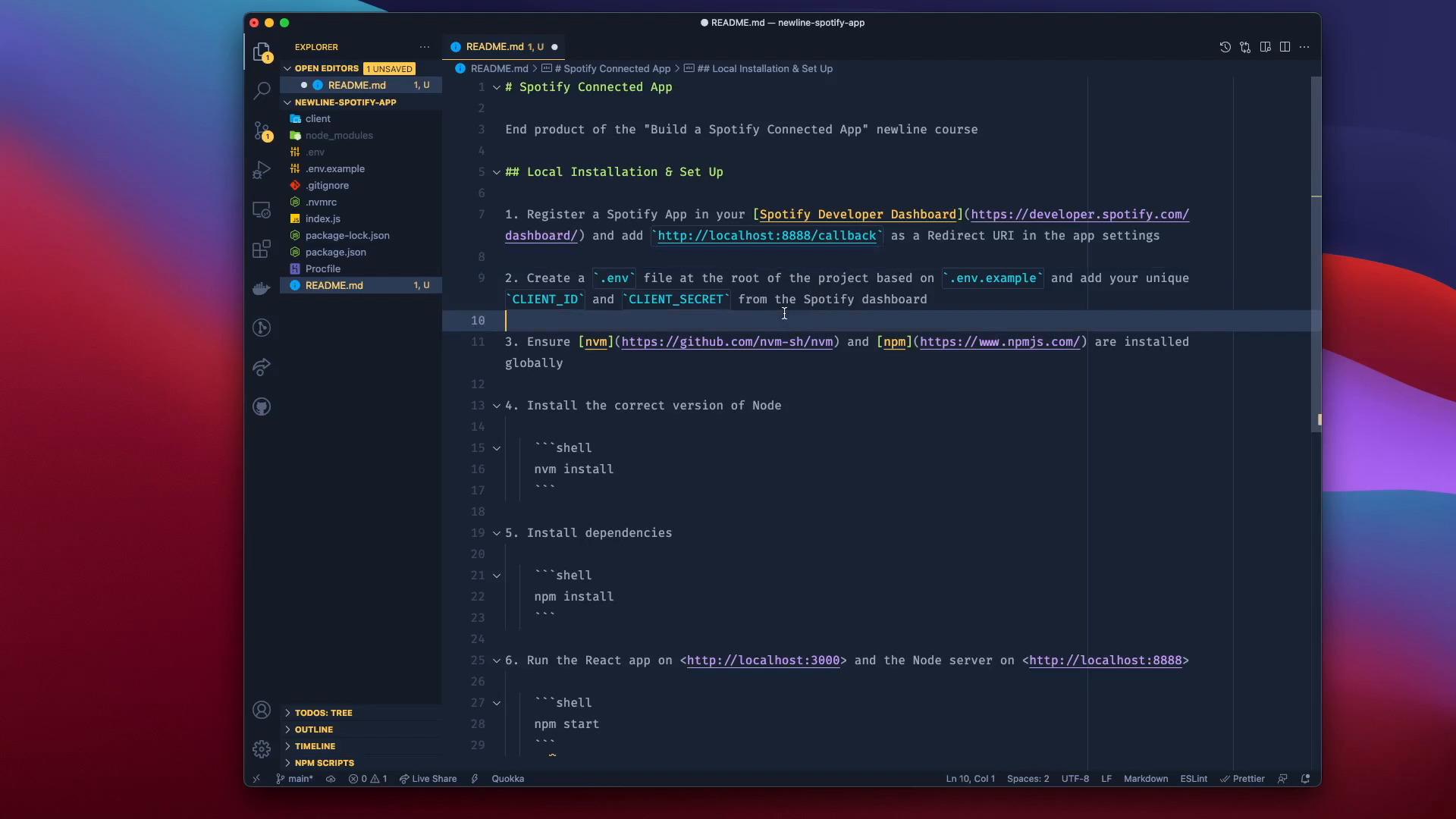Click the lightning bolt status bar icon
The image size is (1456, 819).
pyautogui.click(x=475, y=779)
